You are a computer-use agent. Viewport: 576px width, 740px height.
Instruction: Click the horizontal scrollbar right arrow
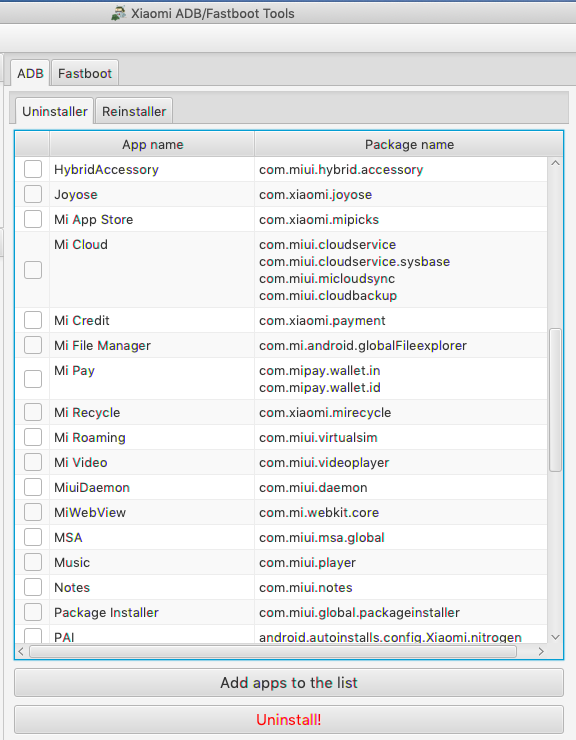[541, 651]
